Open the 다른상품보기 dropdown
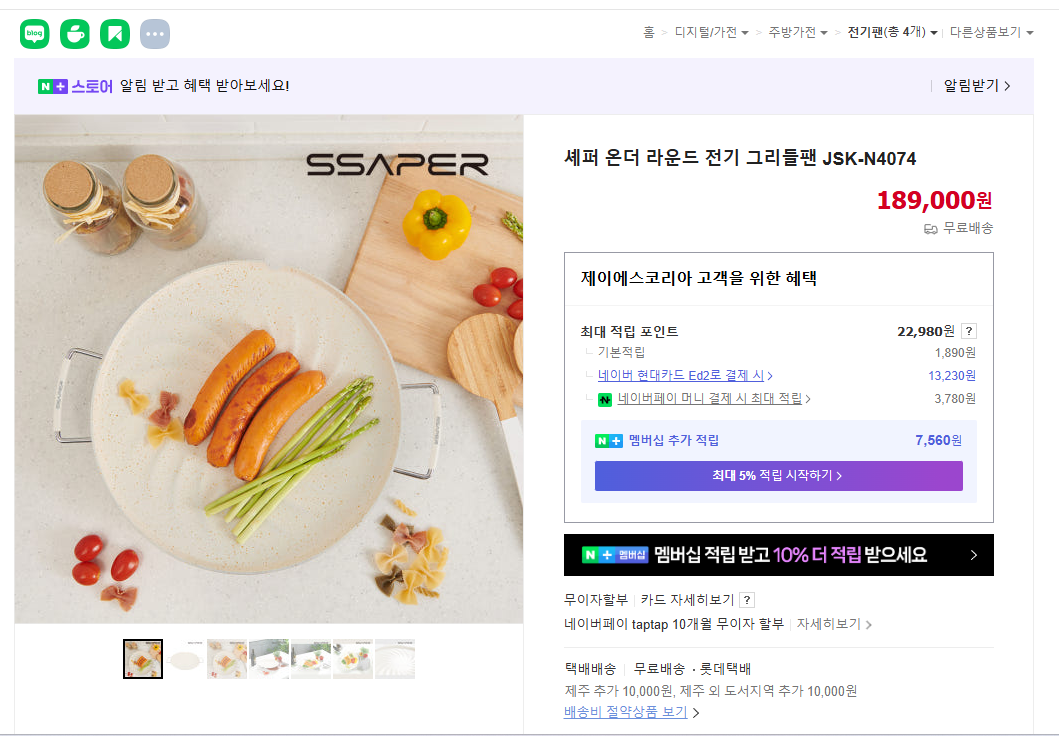 point(991,32)
